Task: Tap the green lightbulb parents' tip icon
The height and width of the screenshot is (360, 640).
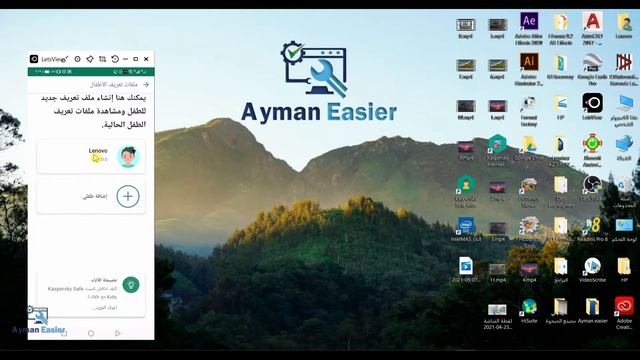Action: [x=131, y=284]
